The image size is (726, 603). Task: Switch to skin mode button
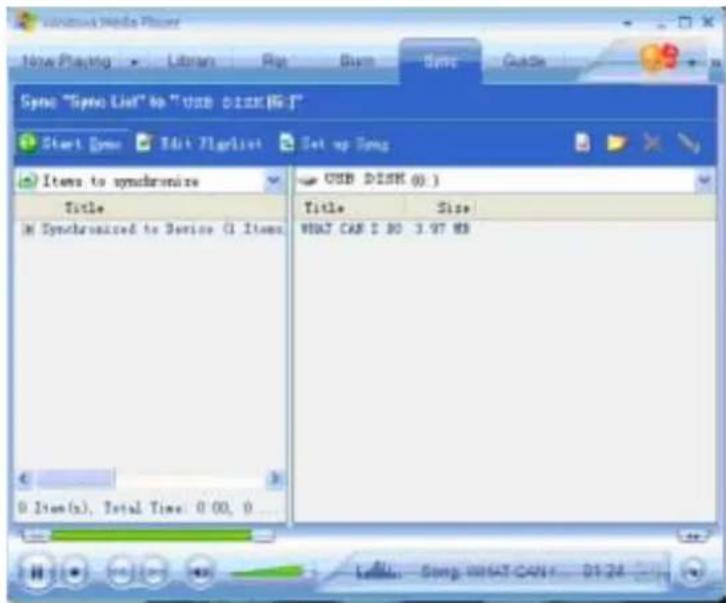pyautogui.click(x=694, y=573)
